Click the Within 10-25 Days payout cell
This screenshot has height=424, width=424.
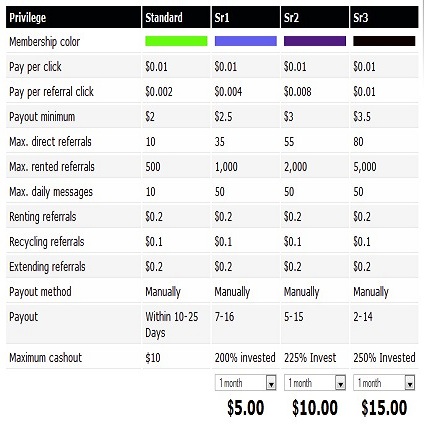pyautogui.click(x=172, y=324)
